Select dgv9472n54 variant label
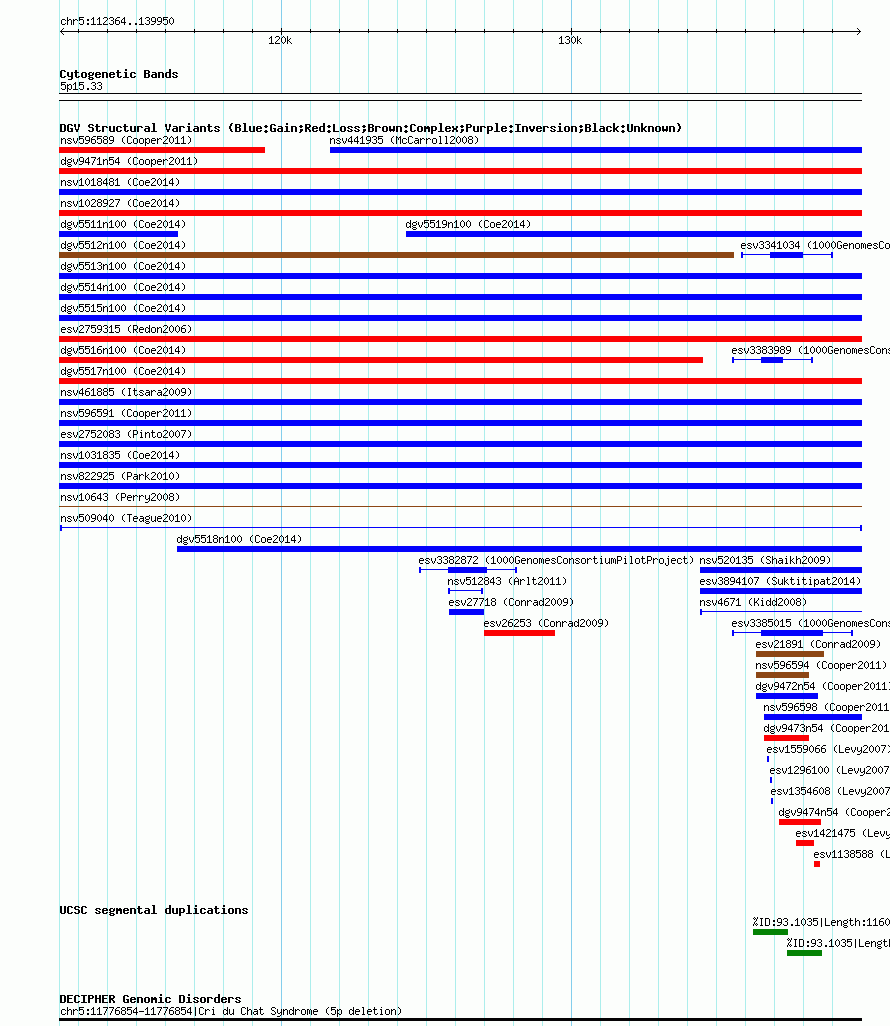The image size is (890, 1026). click(x=823, y=686)
